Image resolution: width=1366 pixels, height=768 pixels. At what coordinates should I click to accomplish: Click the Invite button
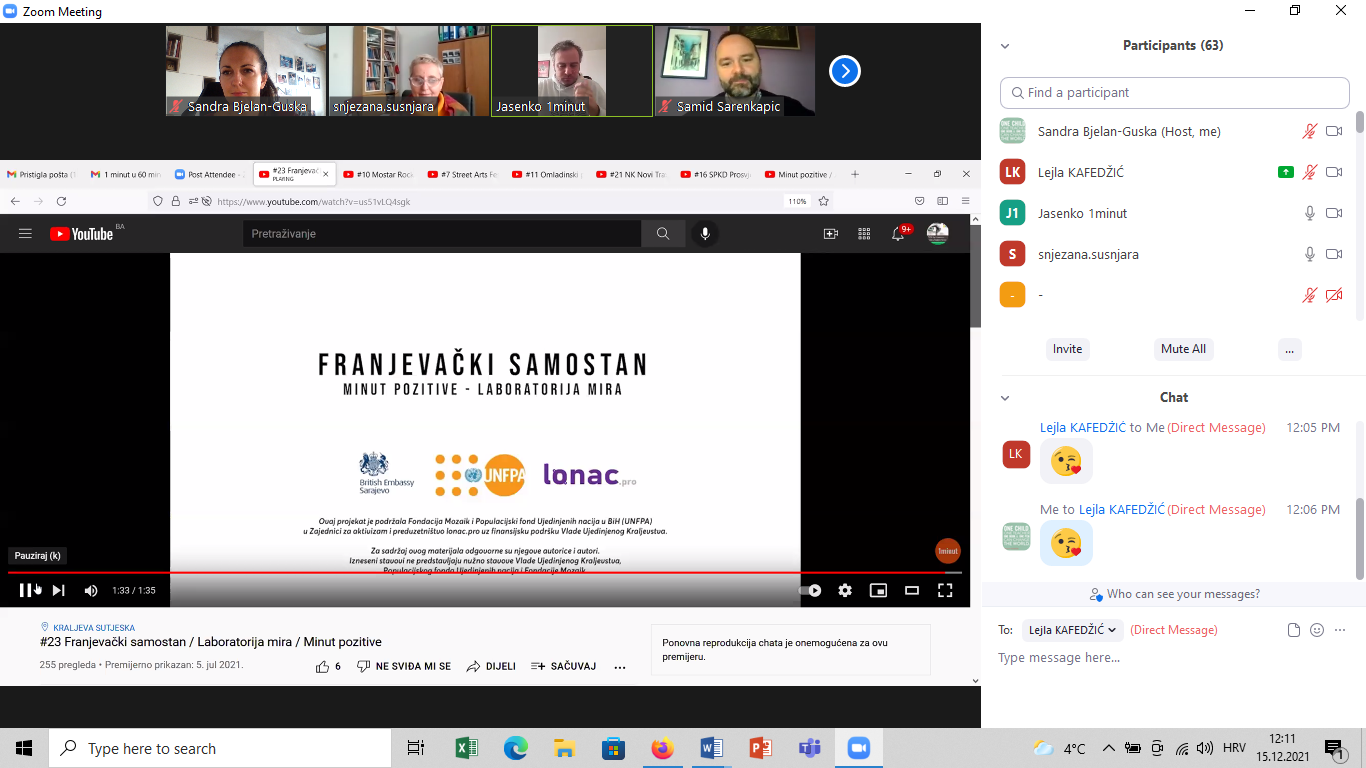[1067, 349]
